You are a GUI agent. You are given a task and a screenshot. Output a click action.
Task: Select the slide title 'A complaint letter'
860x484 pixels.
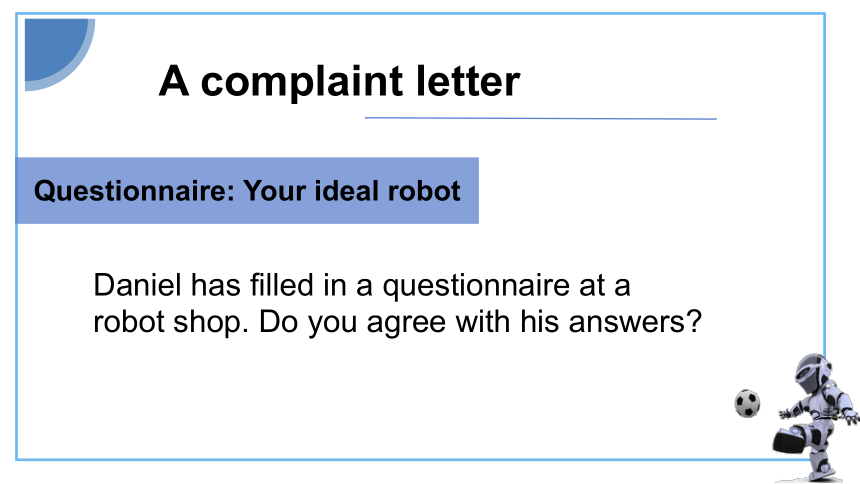coord(340,81)
